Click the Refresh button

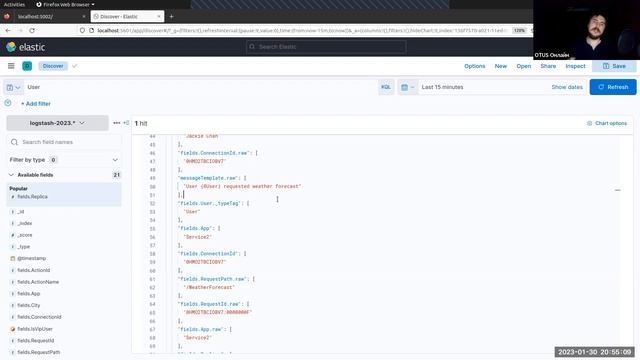pyautogui.click(x=613, y=87)
